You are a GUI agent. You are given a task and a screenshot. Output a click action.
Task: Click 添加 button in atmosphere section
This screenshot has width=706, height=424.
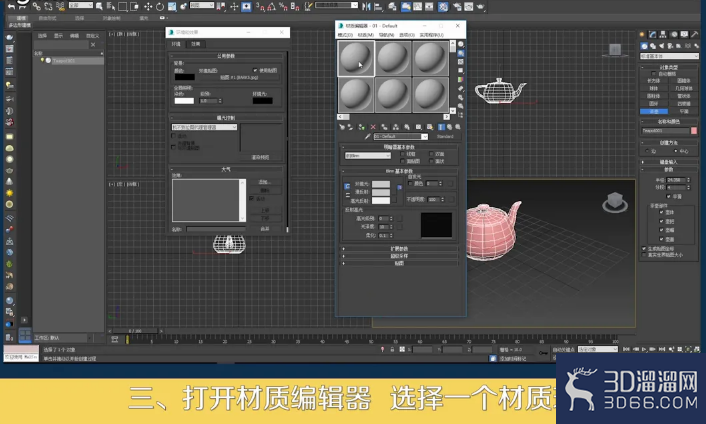(264, 182)
